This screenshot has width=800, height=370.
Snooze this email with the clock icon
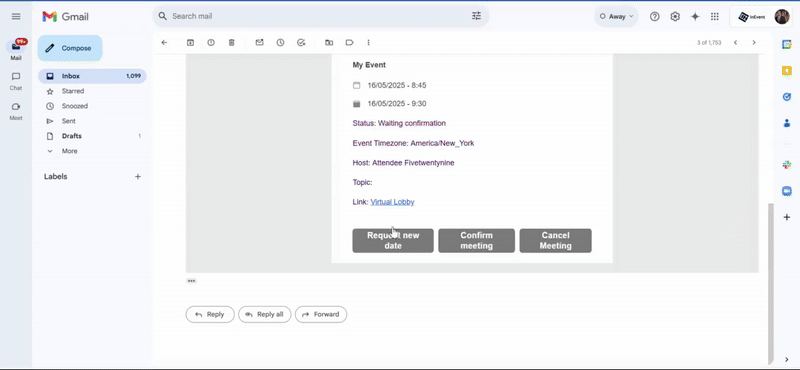coord(281,43)
